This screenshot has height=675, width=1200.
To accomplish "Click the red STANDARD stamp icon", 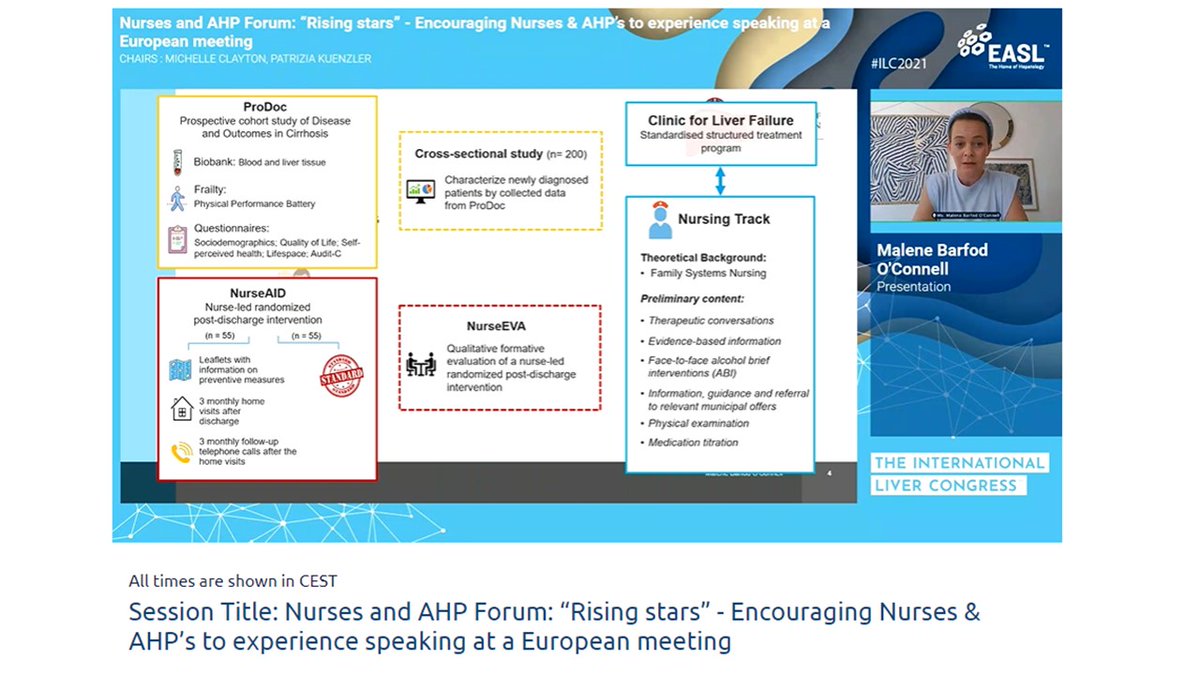I will [341, 377].
